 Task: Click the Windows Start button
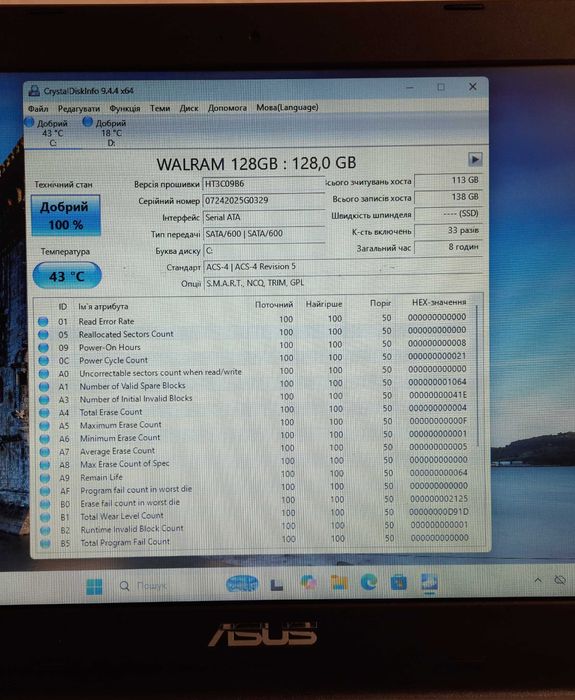point(94,587)
